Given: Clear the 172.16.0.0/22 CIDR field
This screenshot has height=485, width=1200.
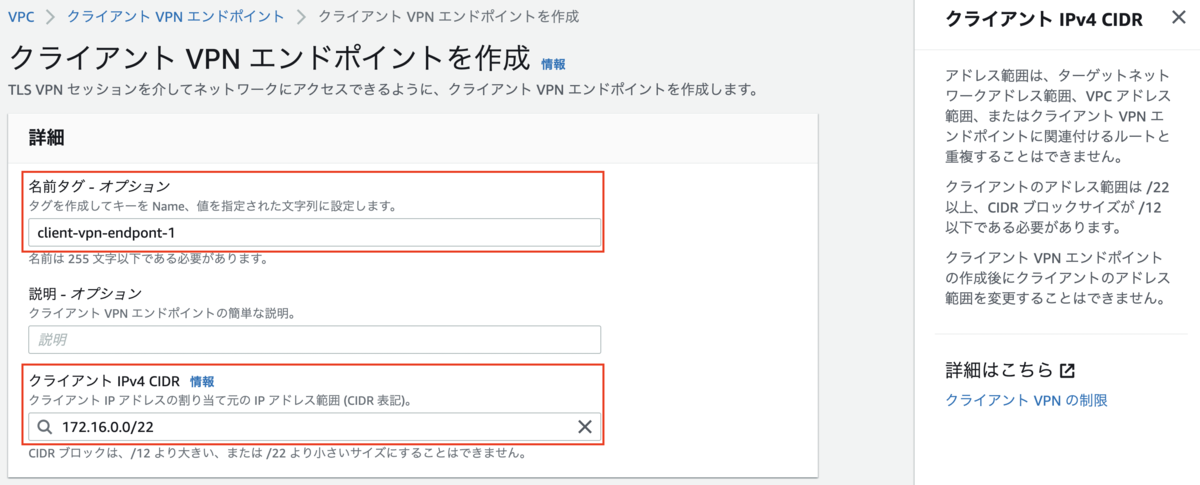Looking at the screenshot, I should pos(586,428).
